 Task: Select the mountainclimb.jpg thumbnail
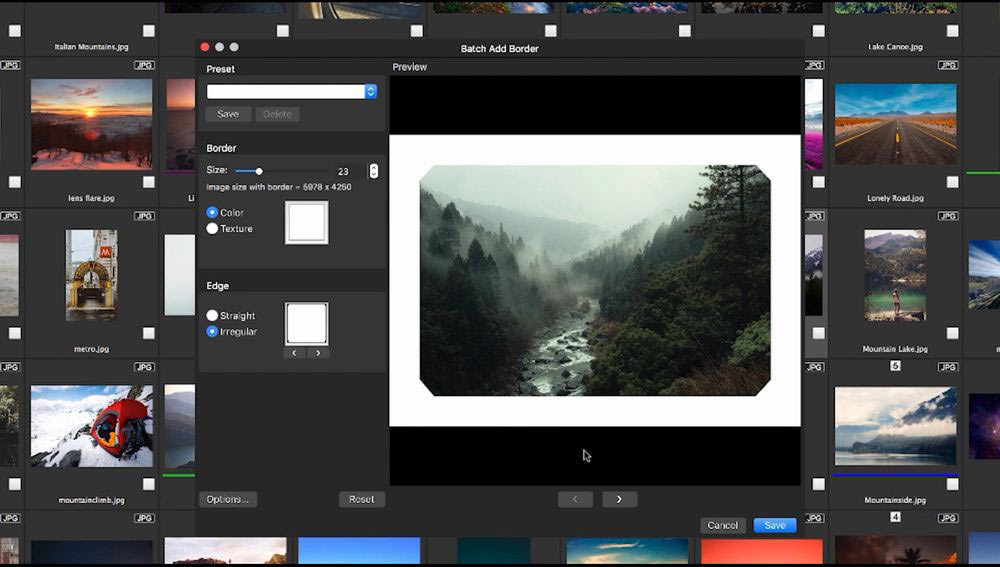click(92, 426)
